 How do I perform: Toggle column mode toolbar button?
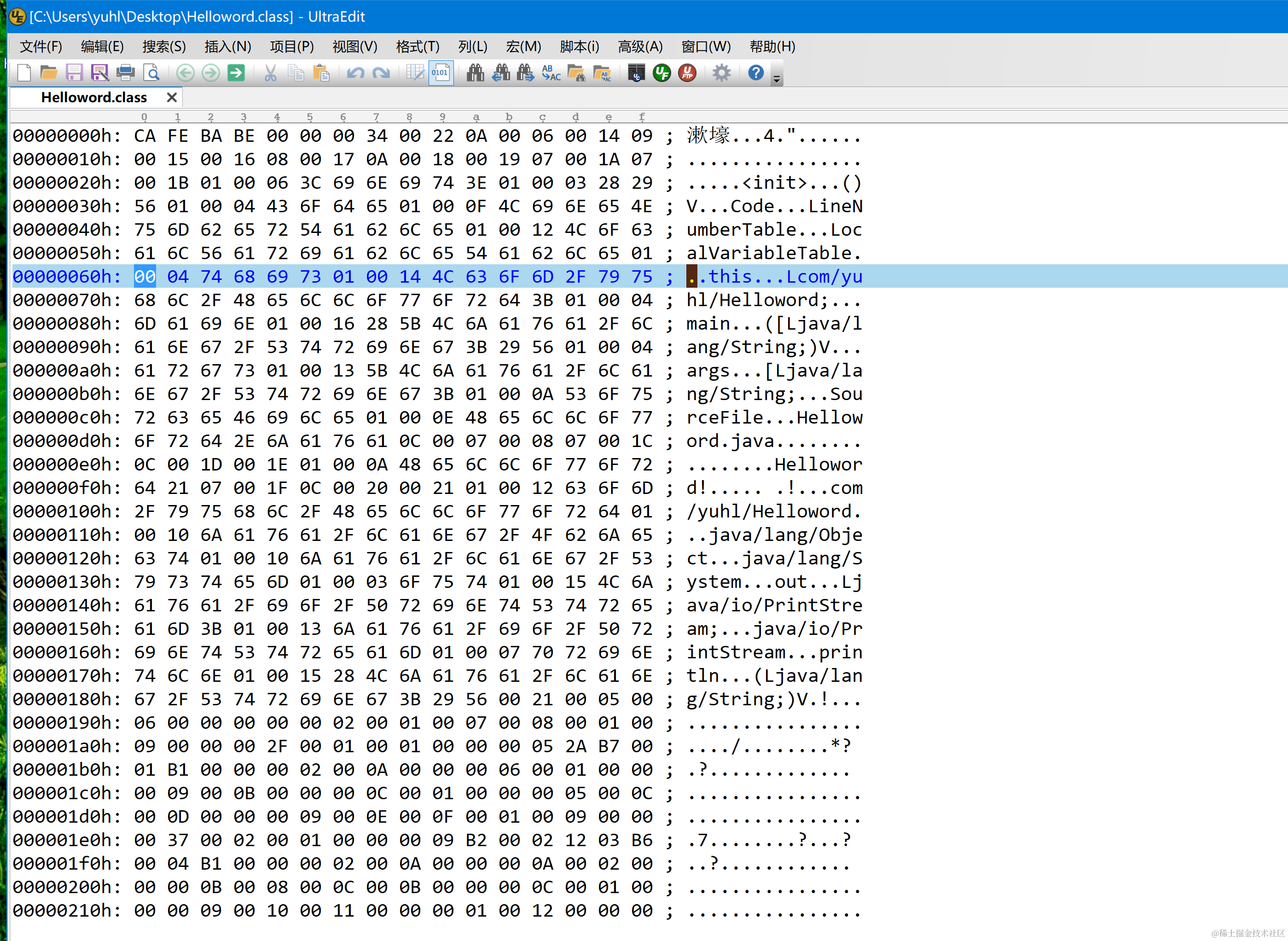pyautogui.click(x=415, y=73)
